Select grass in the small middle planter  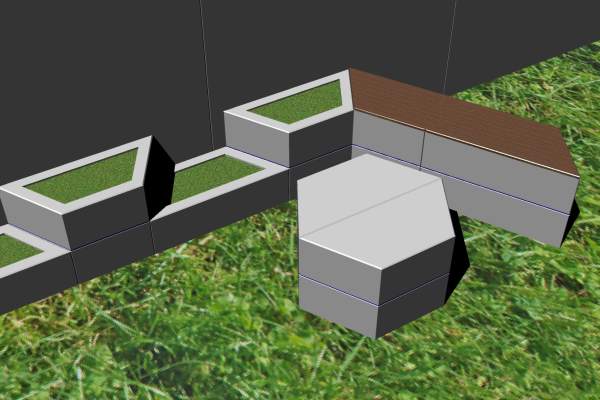pos(213,176)
